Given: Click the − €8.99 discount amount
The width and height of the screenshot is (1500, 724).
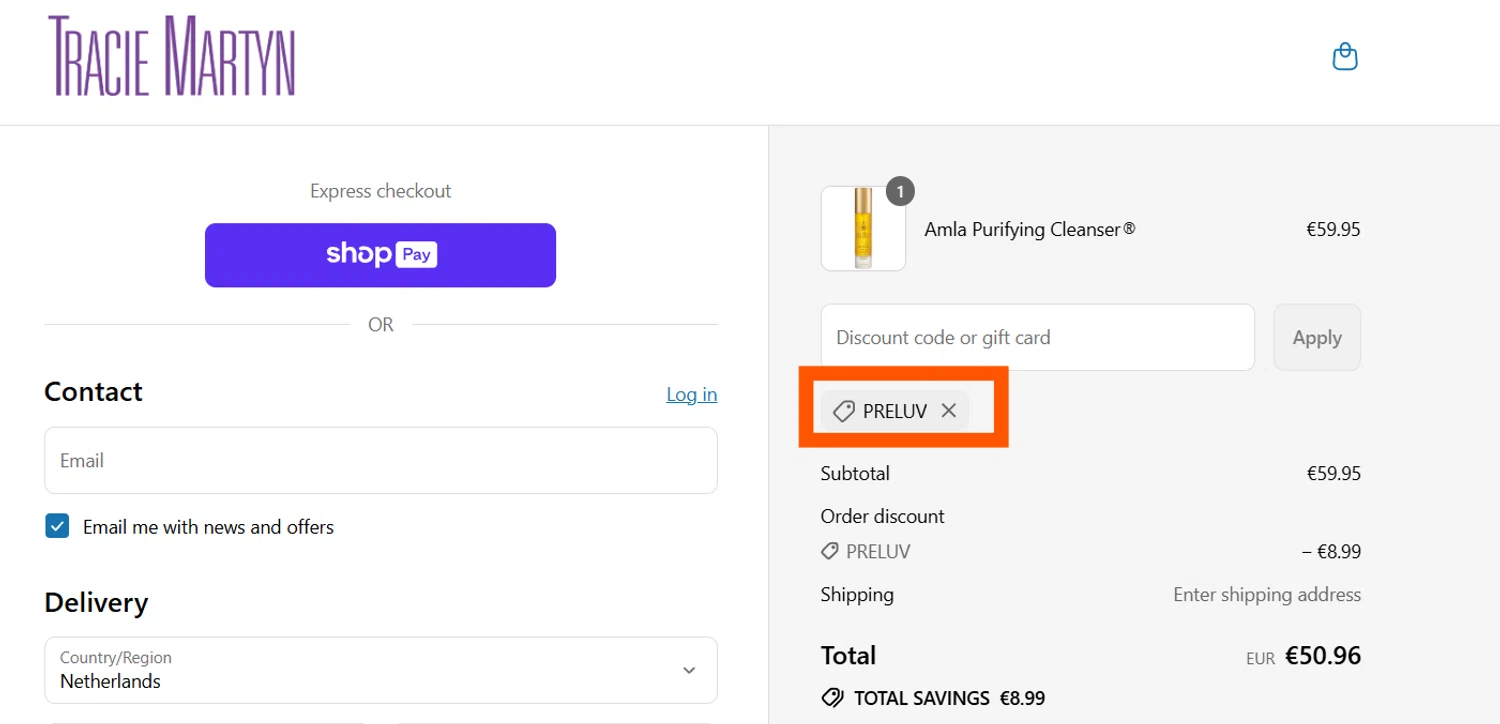Looking at the screenshot, I should [x=1331, y=551].
